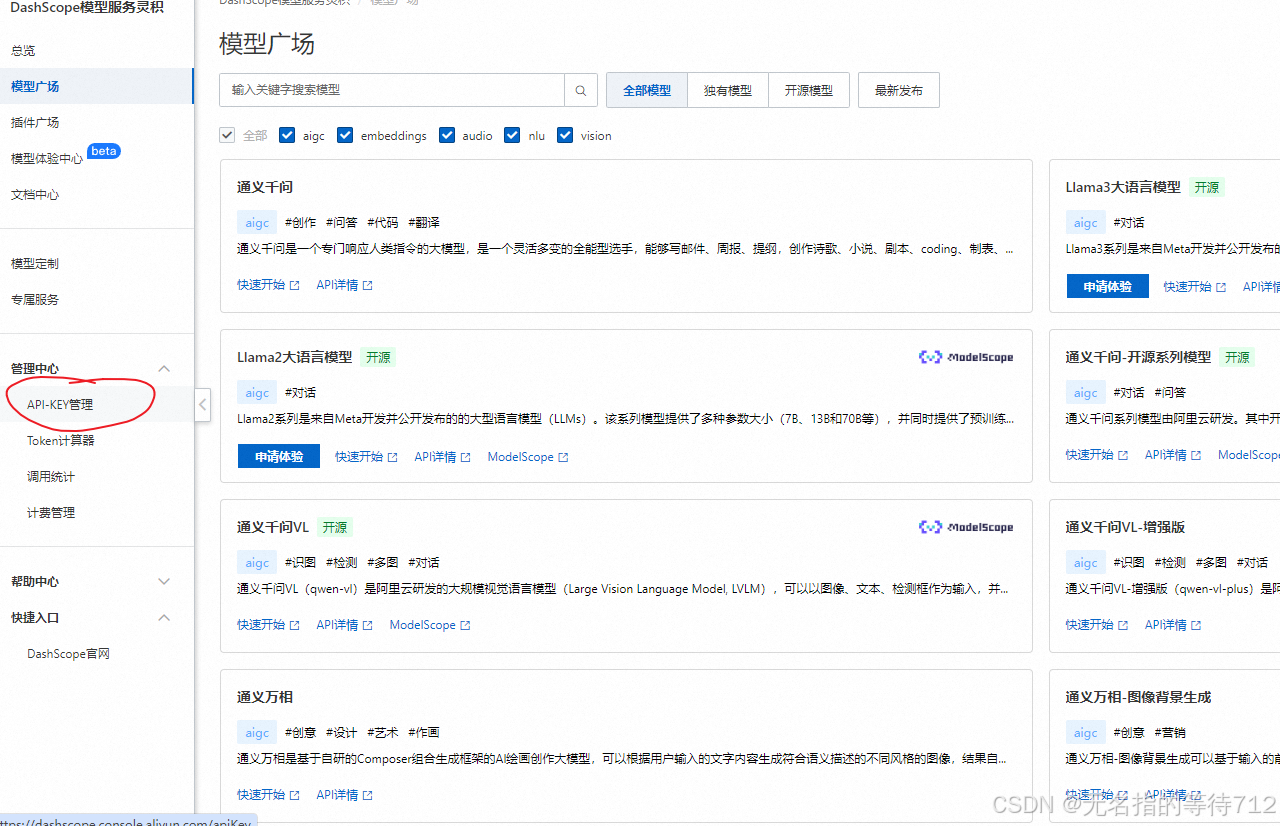Open ModelScope logo on Llama2 card
Image resolution: width=1280 pixels, height=826 pixels.
click(966, 357)
